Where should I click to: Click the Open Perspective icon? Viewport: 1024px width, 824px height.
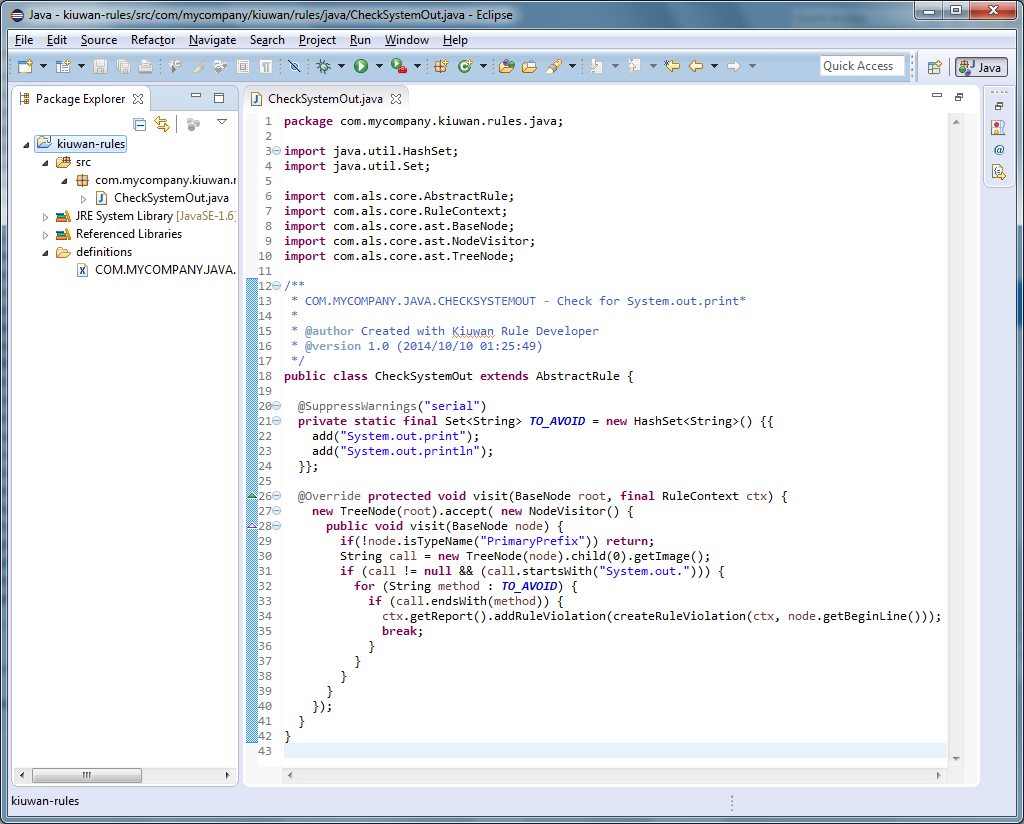(x=934, y=67)
